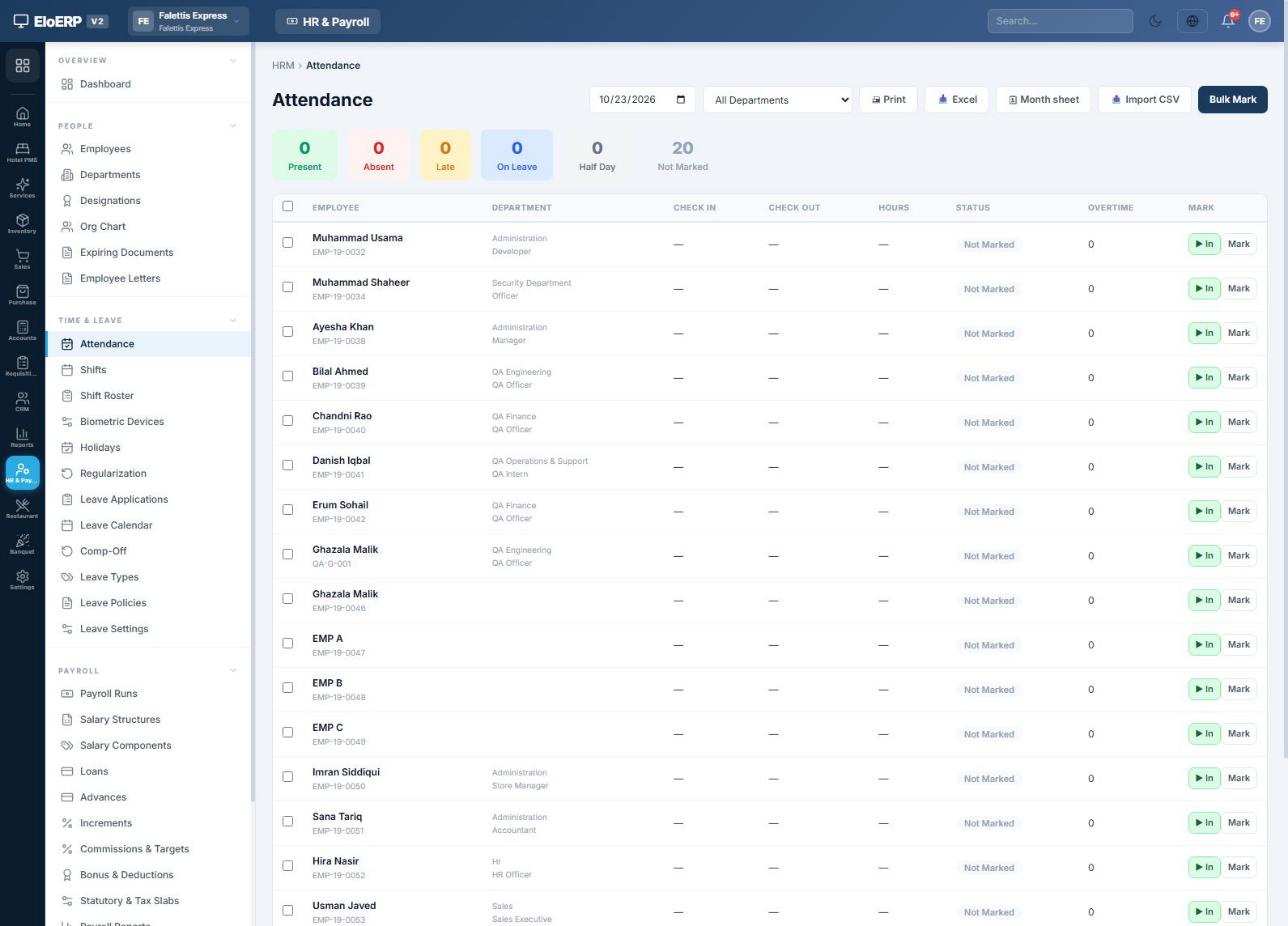The width and height of the screenshot is (1288, 926).
Task: Open Org Chart in sidebar
Action: (x=148, y=227)
